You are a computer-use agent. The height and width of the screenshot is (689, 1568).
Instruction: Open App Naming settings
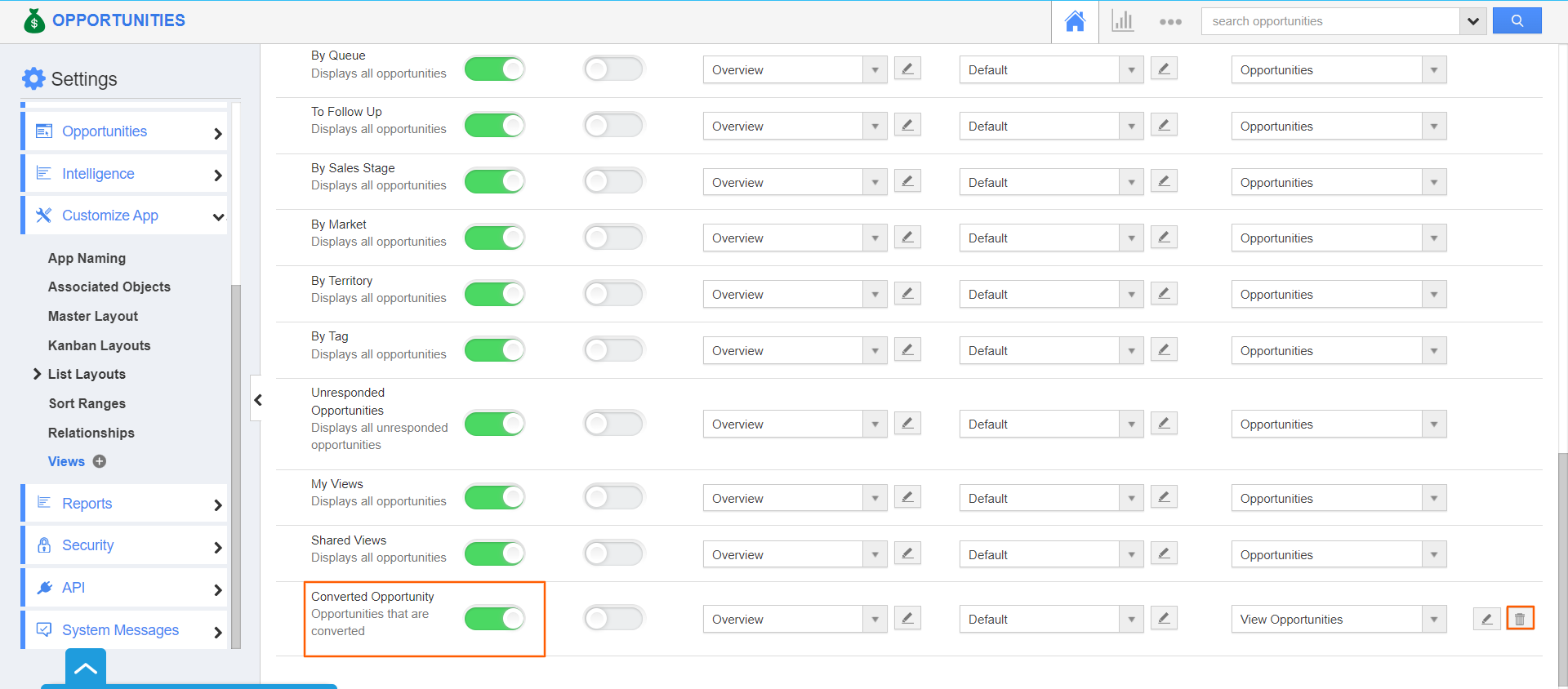click(87, 258)
